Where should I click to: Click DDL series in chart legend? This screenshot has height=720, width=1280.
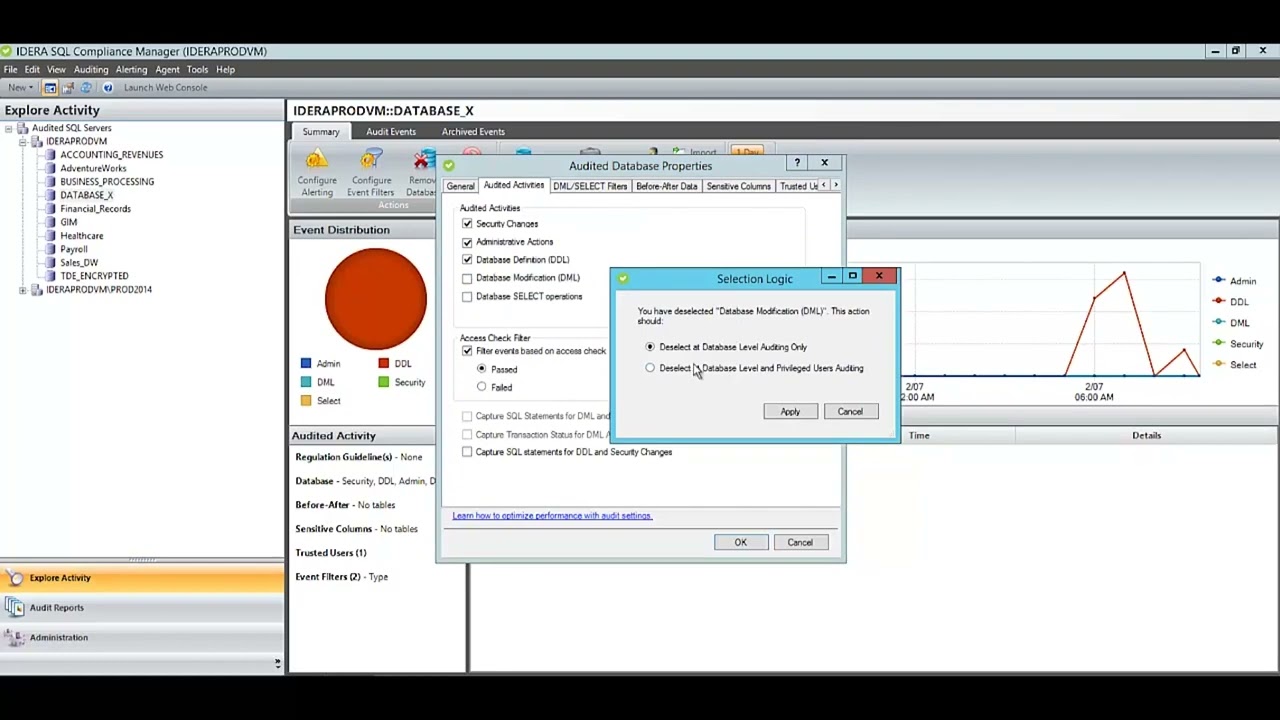[1231, 302]
